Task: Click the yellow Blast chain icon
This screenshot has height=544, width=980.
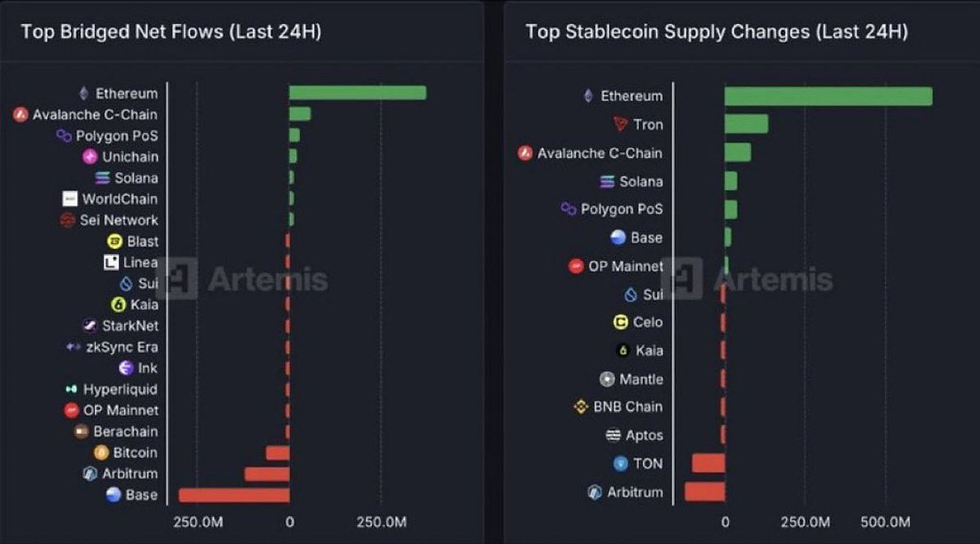Action: 115,241
